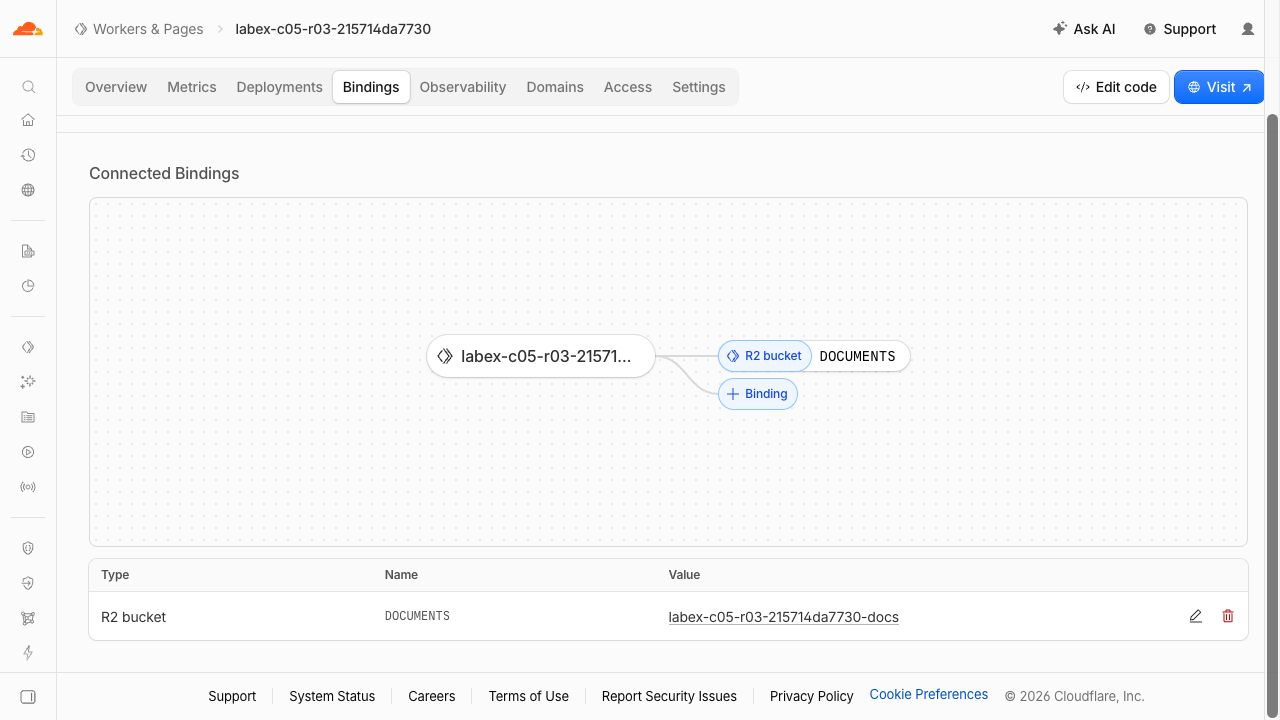Switch to the Settings tab
Image resolution: width=1280 pixels, height=720 pixels.
point(699,87)
